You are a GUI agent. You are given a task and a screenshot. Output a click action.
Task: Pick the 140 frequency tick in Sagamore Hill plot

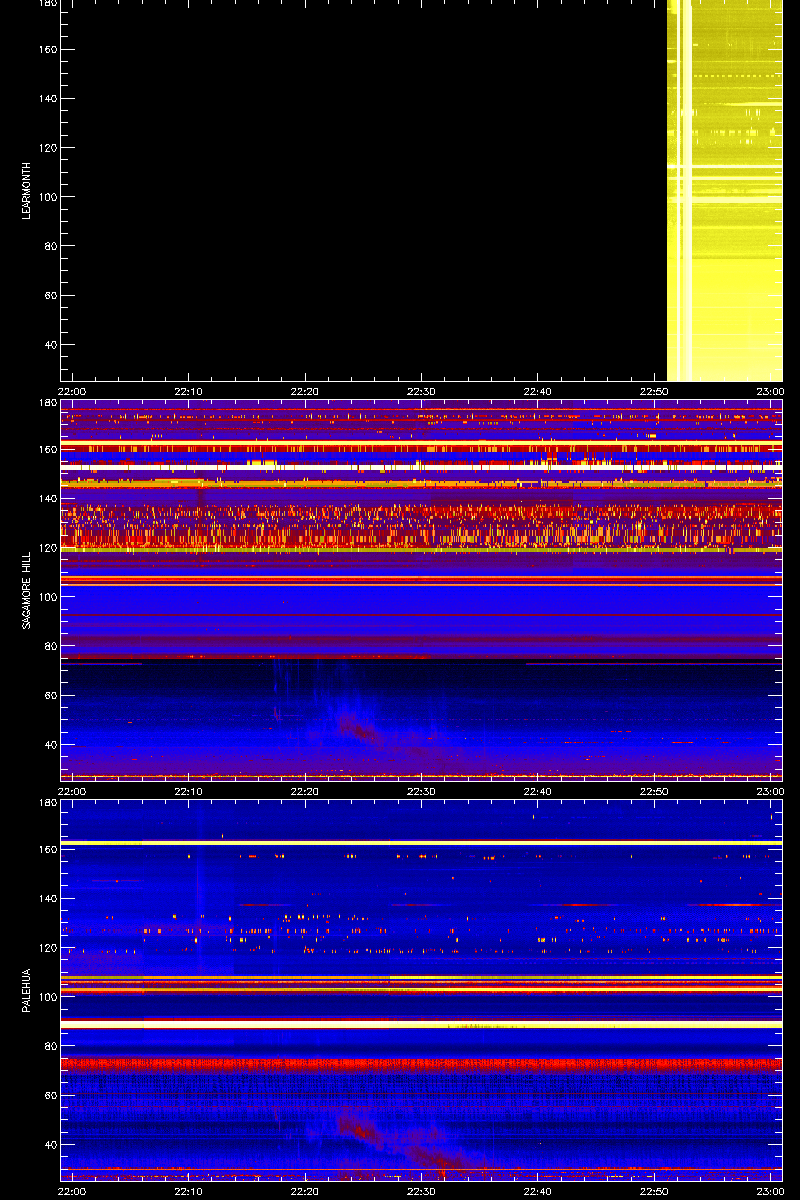coord(48,499)
